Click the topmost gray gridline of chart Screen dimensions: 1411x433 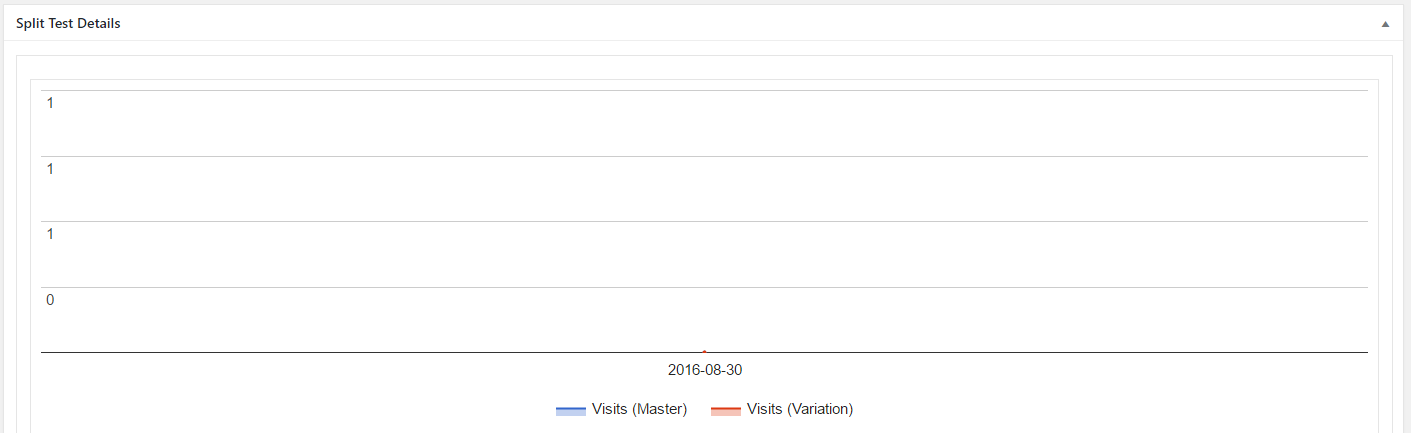tap(704, 91)
